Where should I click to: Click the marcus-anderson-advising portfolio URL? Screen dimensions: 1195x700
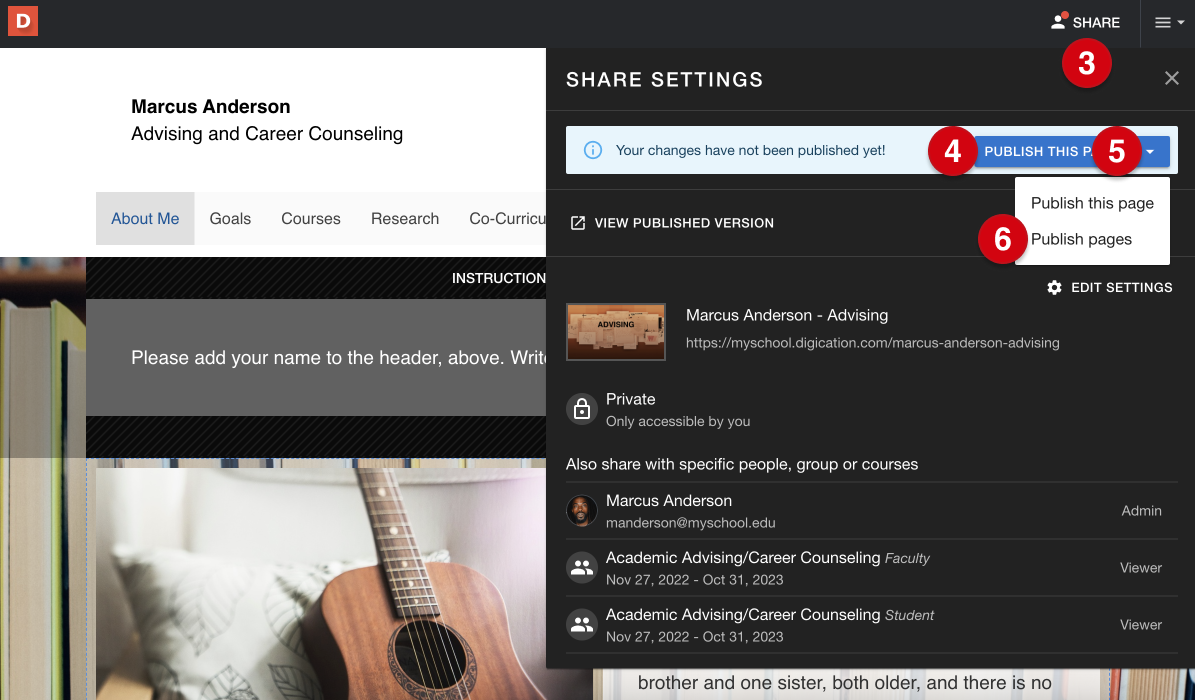[871, 342]
